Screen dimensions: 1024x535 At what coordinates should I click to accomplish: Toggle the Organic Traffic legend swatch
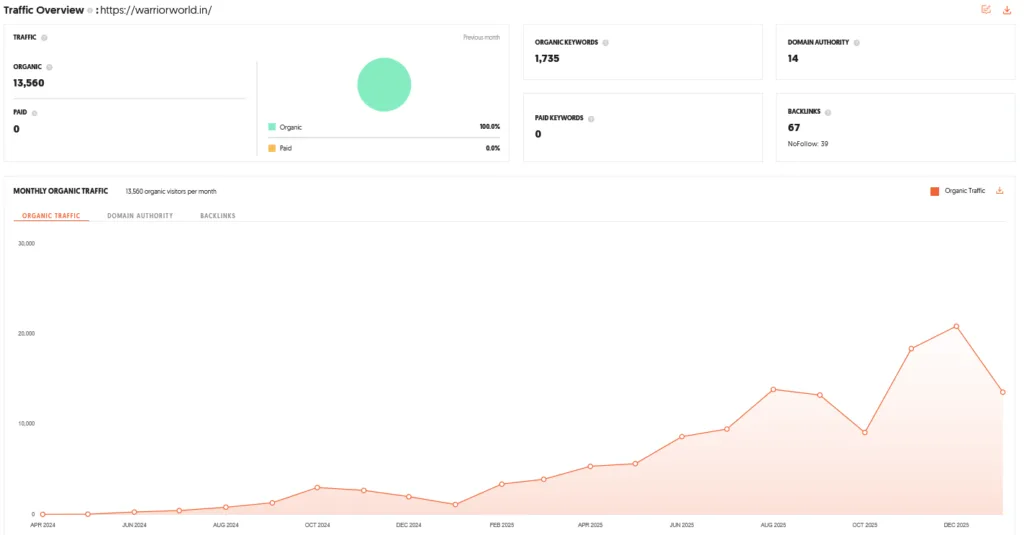(x=935, y=191)
